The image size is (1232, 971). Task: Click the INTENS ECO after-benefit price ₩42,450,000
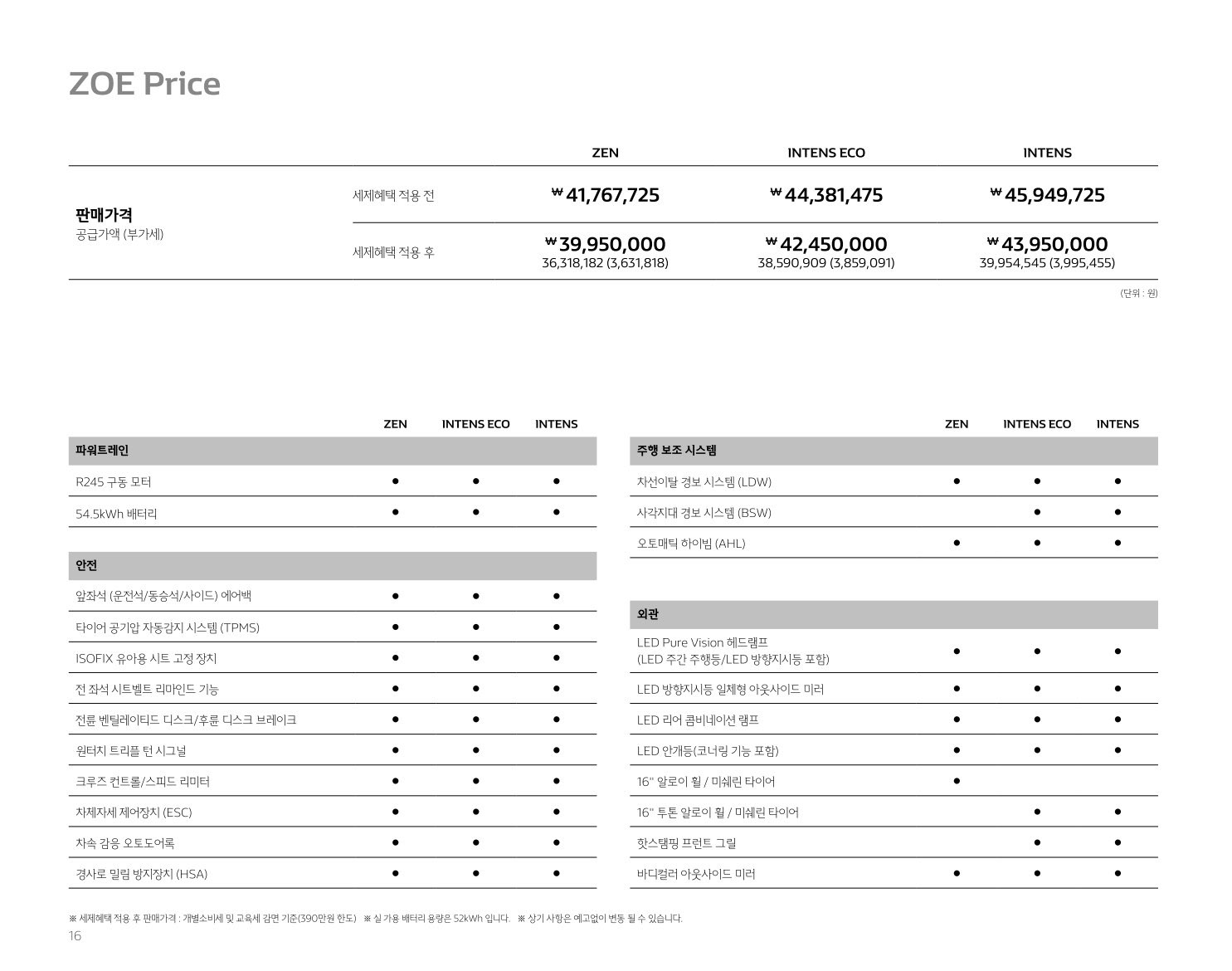[x=826, y=244]
